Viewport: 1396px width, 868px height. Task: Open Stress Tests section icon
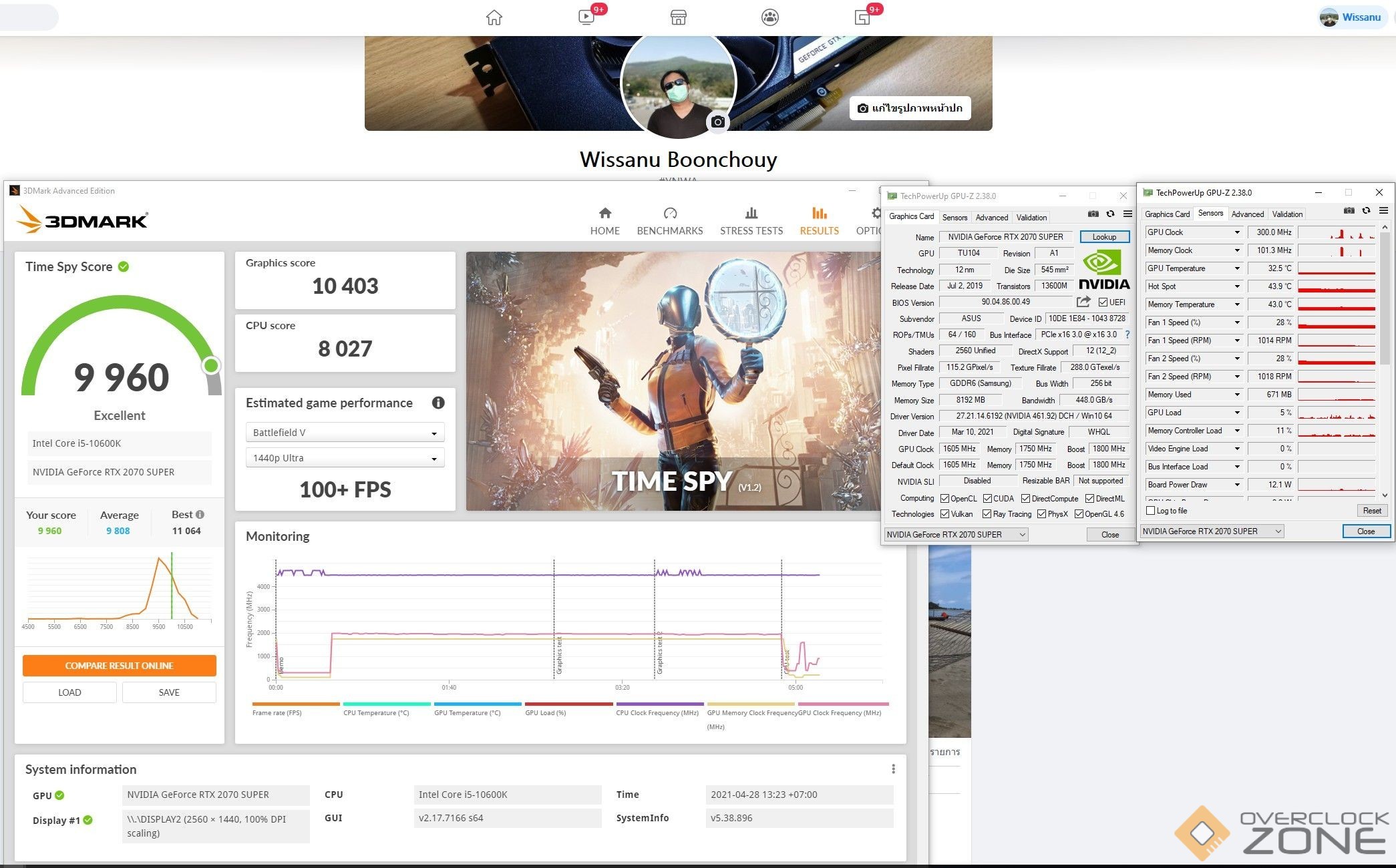coord(751,213)
